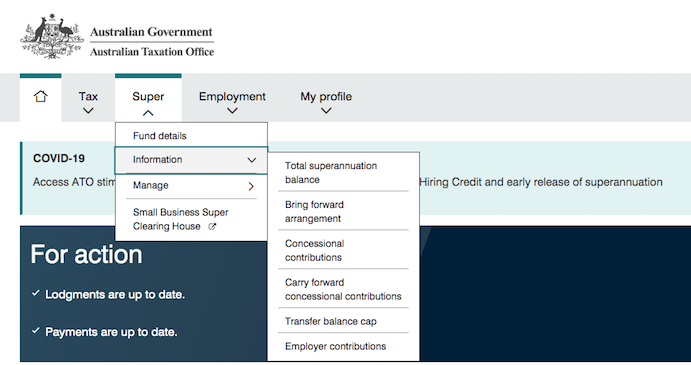Screen dimensions: 691x365
Task: Open Small Business Super Clearing House
Action: [181, 219]
